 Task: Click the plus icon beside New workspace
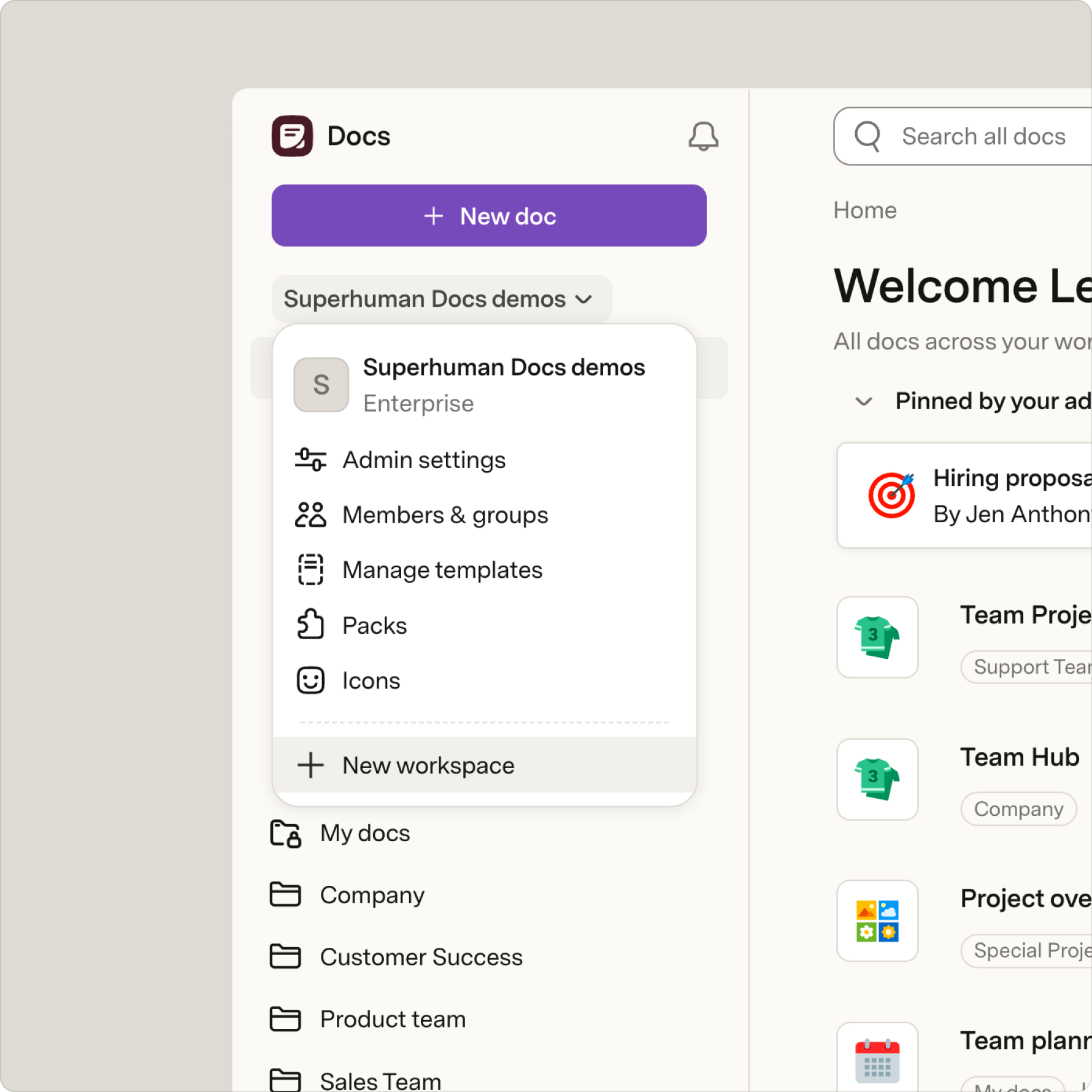(x=310, y=765)
